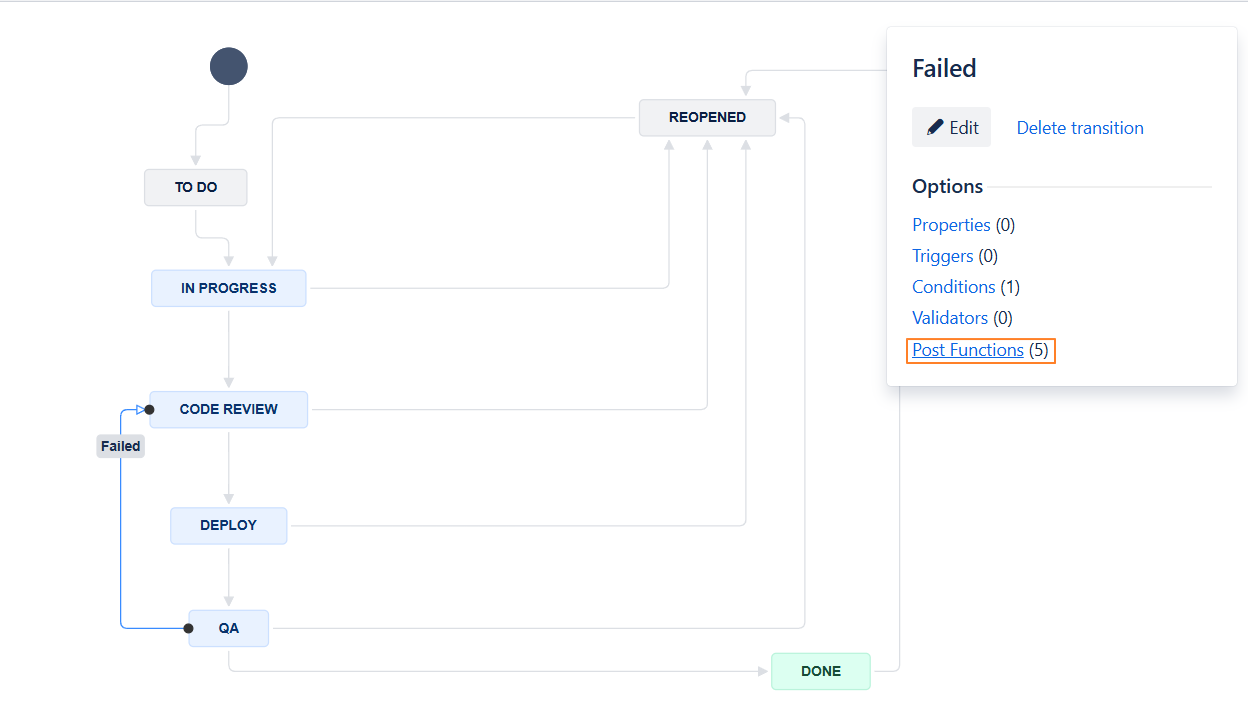Click the black dot handle on QA
The height and width of the screenshot is (704, 1248).
(x=188, y=628)
